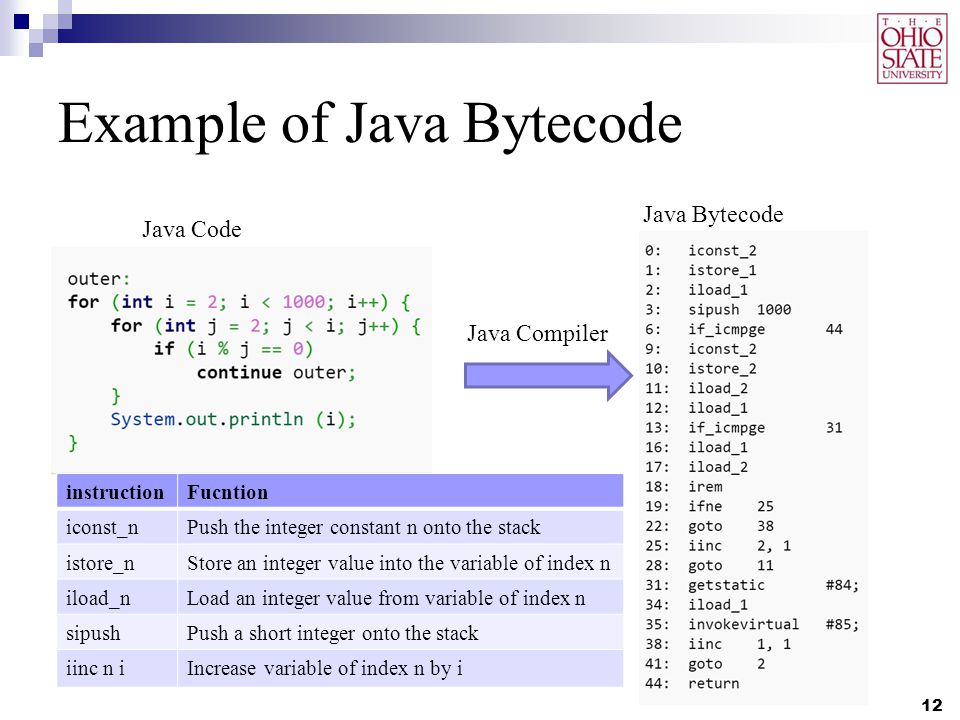Click "Store an integer value into the variable" description
Screen dimensions: 960x720
tap(399, 563)
